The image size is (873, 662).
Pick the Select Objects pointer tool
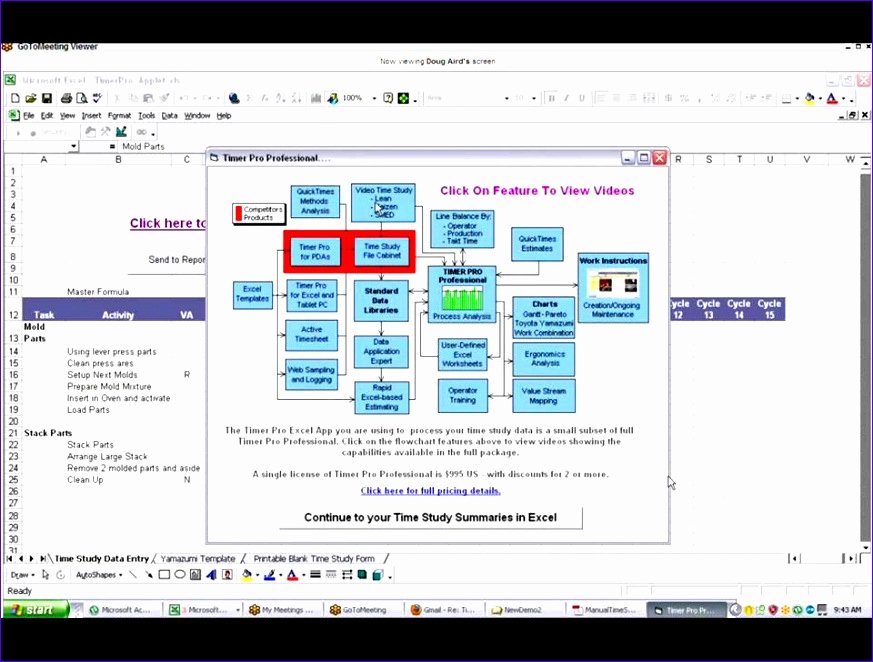pyautogui.click(x=46, y=575)
